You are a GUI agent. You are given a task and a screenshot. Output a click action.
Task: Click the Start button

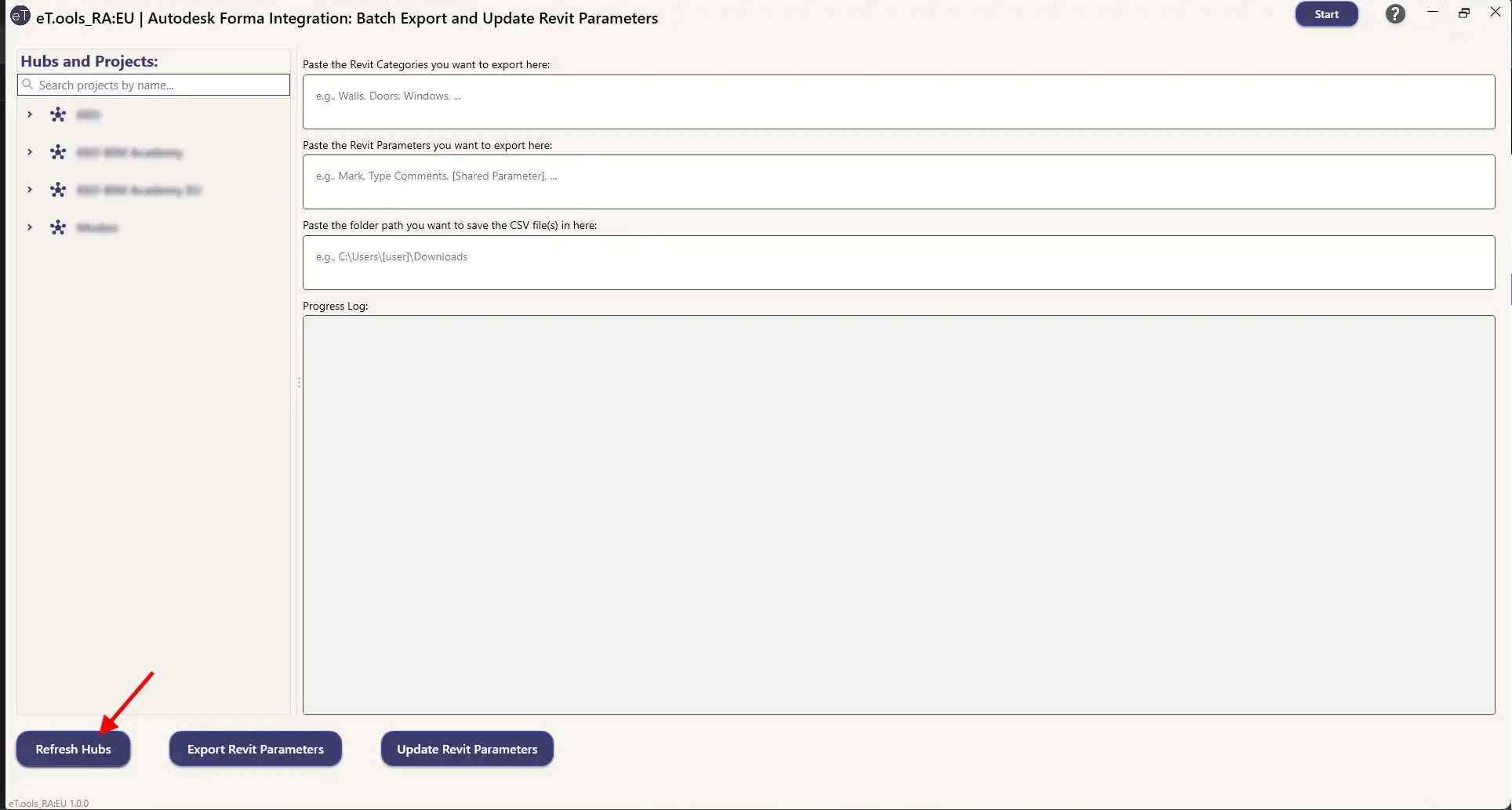[x=1326, y=14]
